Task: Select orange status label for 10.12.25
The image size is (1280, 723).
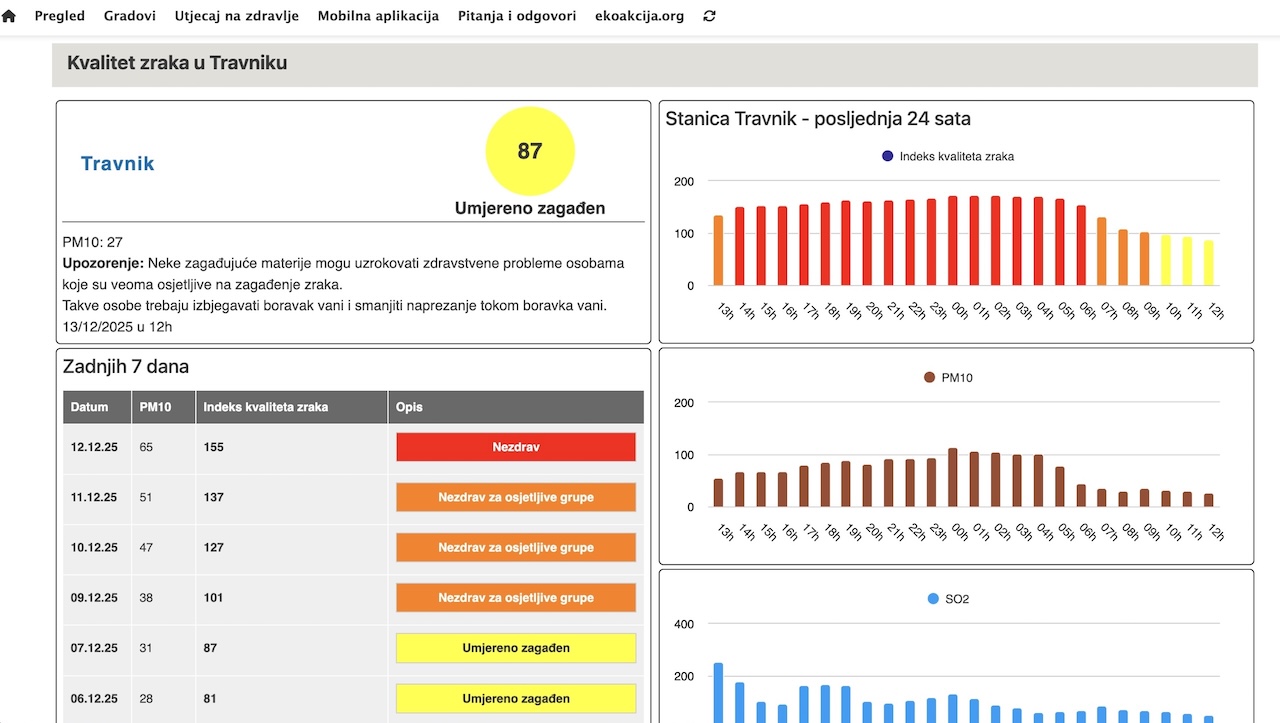Action: click(x=516, y=547)
